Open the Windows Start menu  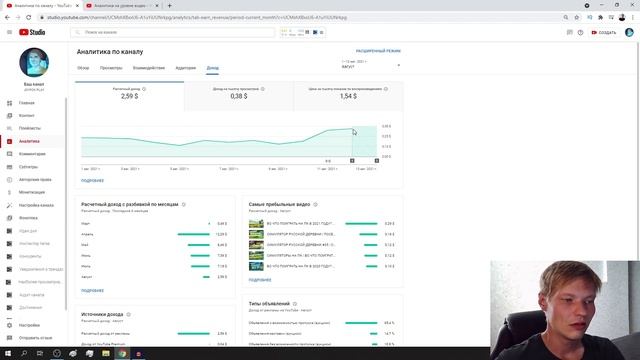[8, 353]
